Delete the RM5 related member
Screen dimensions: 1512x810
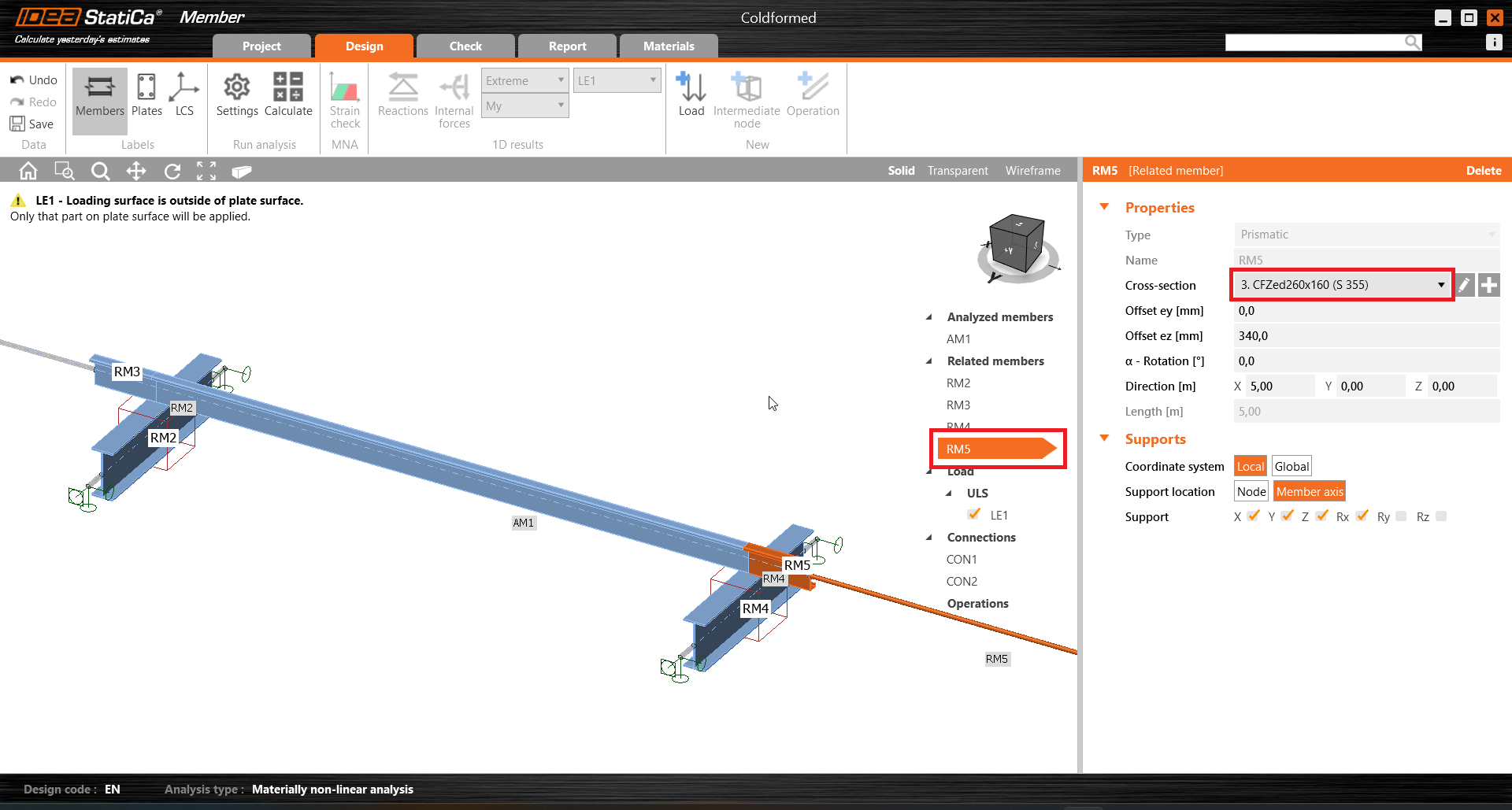coord(1483,171)
